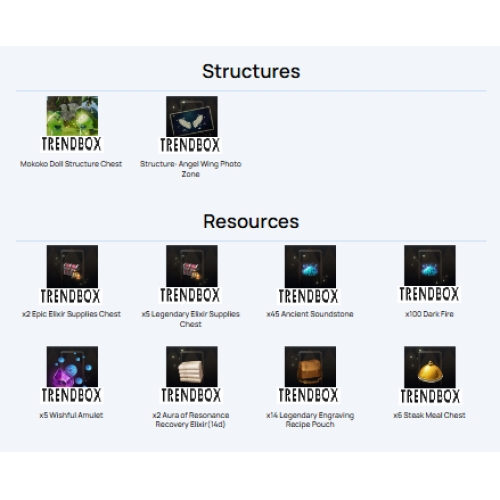Click the x45 Ancient Soundstone label
500x500 pixels.
pyautogui.click(x=310, y=314)
